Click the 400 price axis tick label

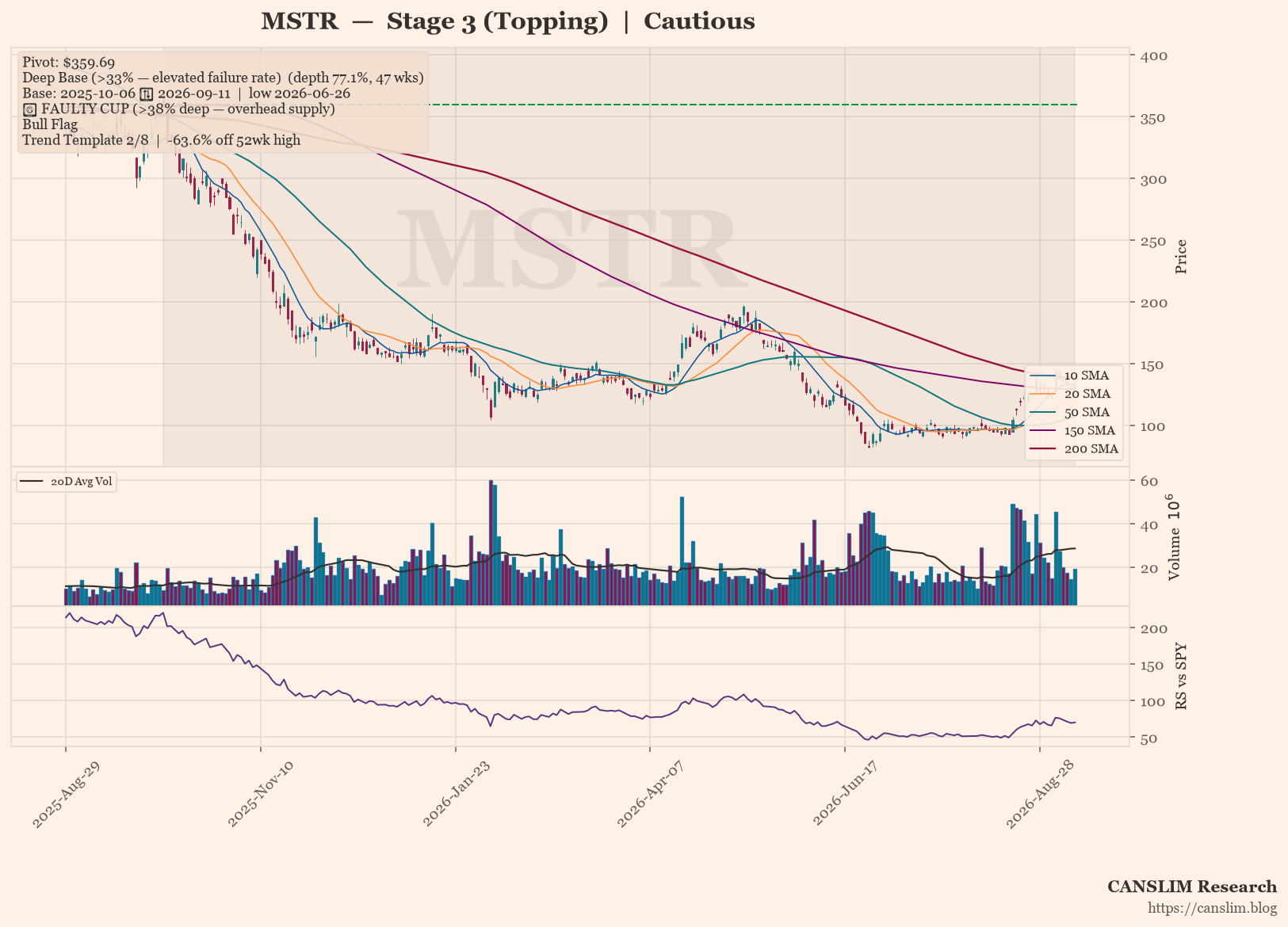(x=1153, y=55)
